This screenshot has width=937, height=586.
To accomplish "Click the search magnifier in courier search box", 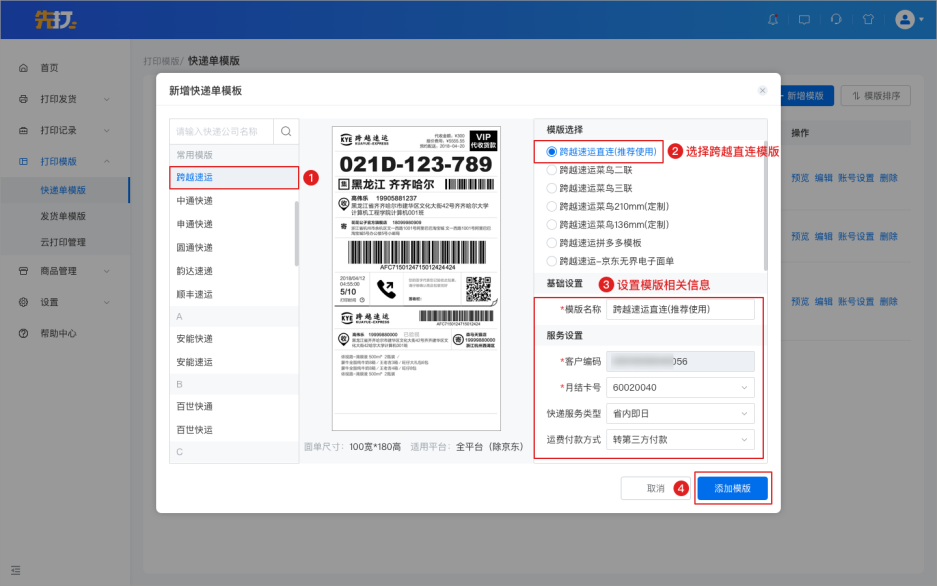I will tap(285, 131).
